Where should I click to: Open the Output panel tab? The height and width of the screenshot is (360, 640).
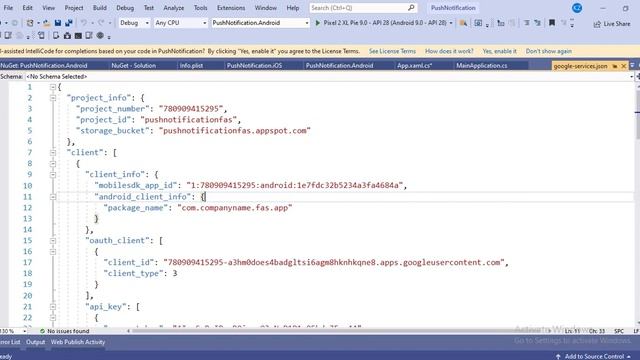[36, 342]
